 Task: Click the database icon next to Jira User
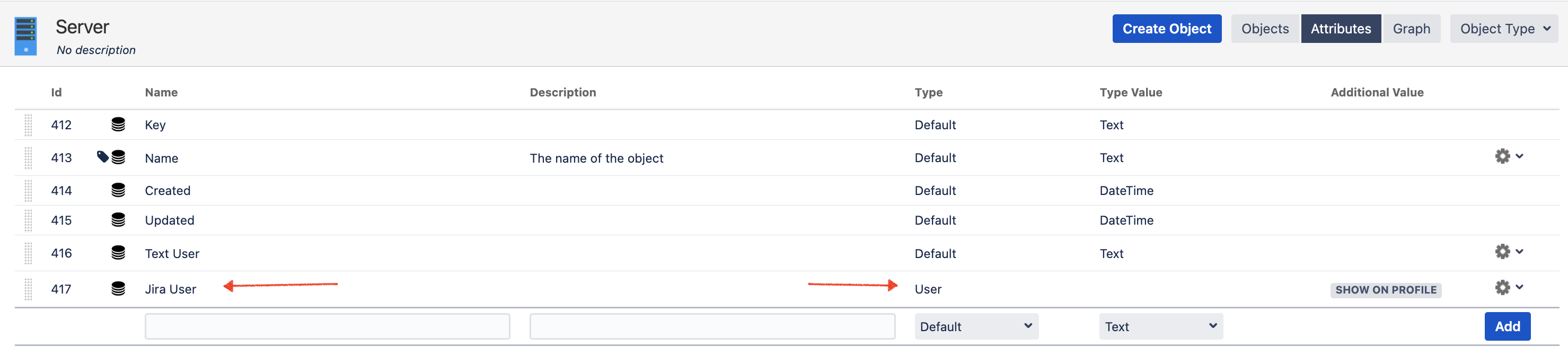tap(118, 289)
